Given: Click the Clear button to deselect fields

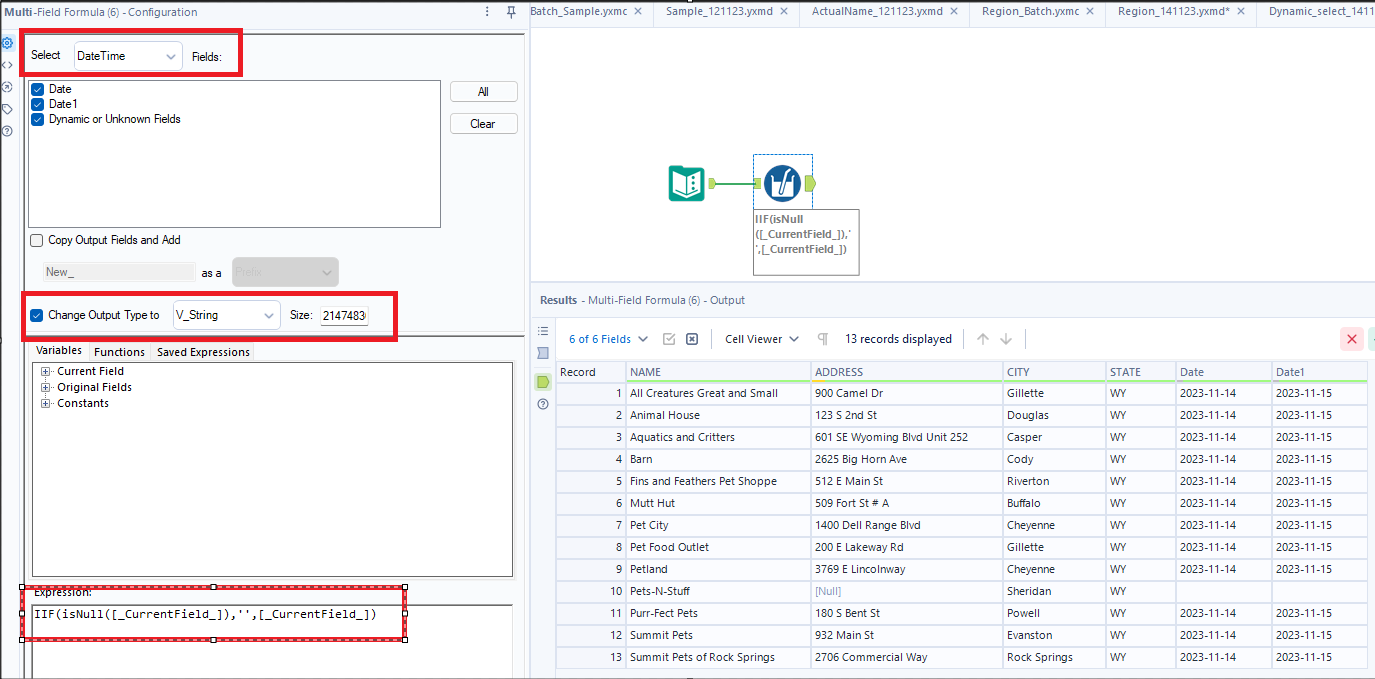Looking at the screenshot, I should coord(483,123).
